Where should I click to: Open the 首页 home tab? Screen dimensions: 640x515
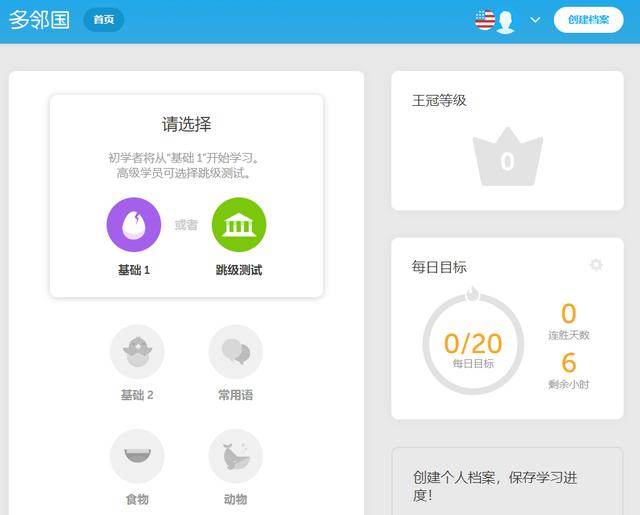pos(104,20)
